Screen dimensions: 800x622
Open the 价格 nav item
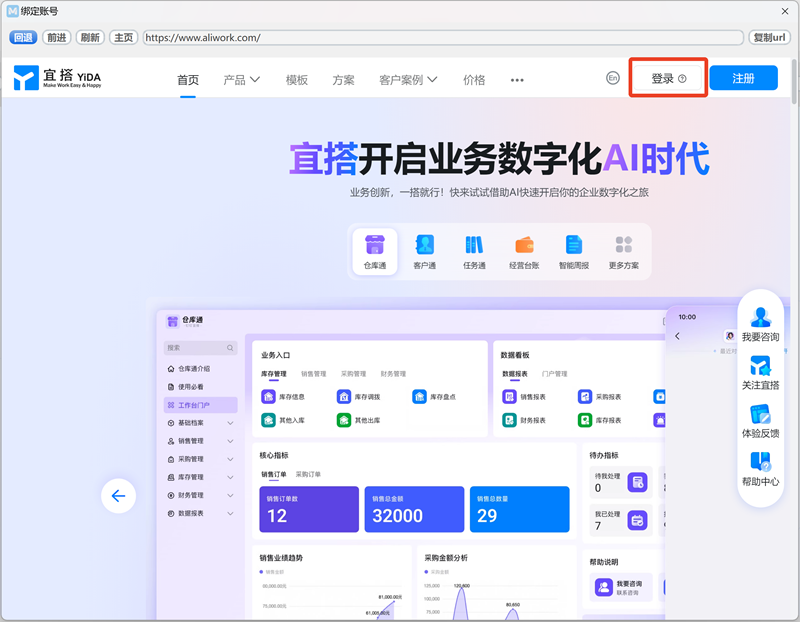(474, 80)
